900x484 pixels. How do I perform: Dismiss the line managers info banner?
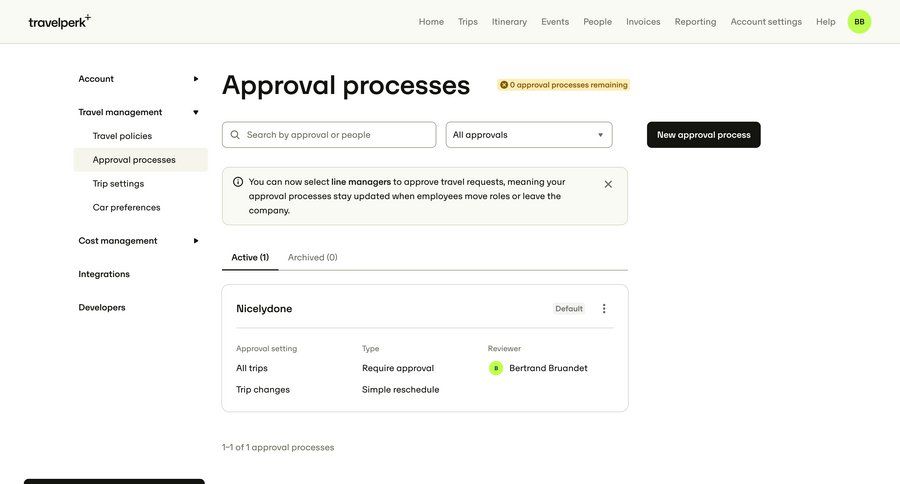(608, 184)
